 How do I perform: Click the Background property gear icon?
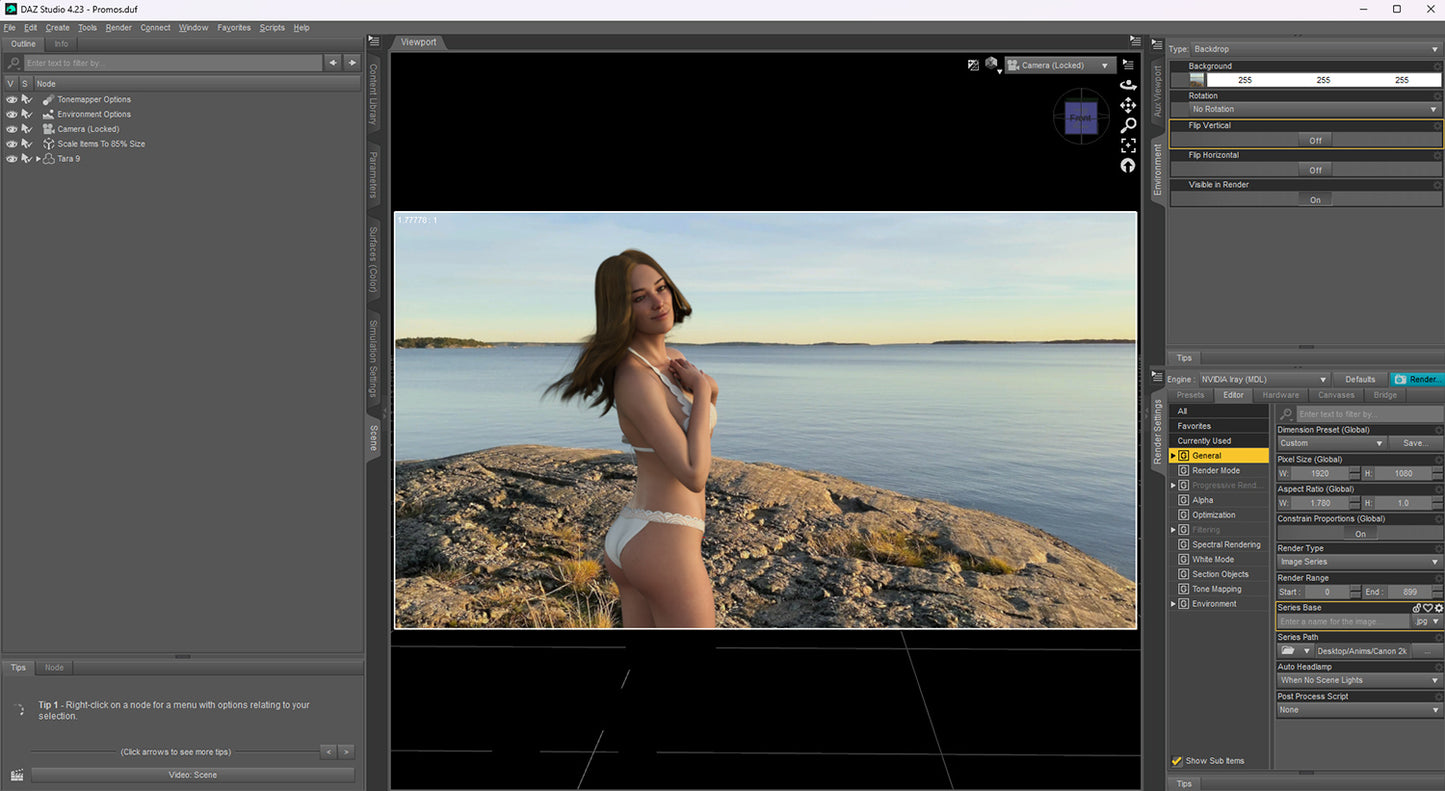[x=1438, y=66]
